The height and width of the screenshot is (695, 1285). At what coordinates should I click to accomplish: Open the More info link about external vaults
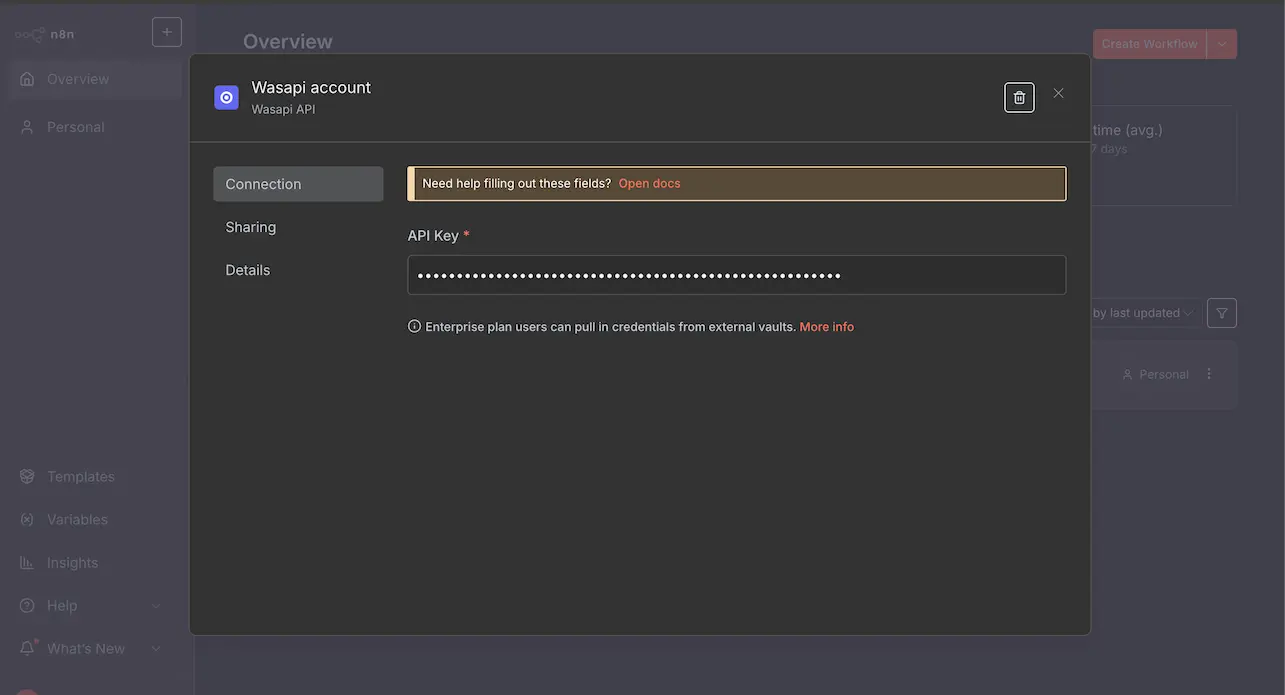pyautogui.click(x=827, y=327)
